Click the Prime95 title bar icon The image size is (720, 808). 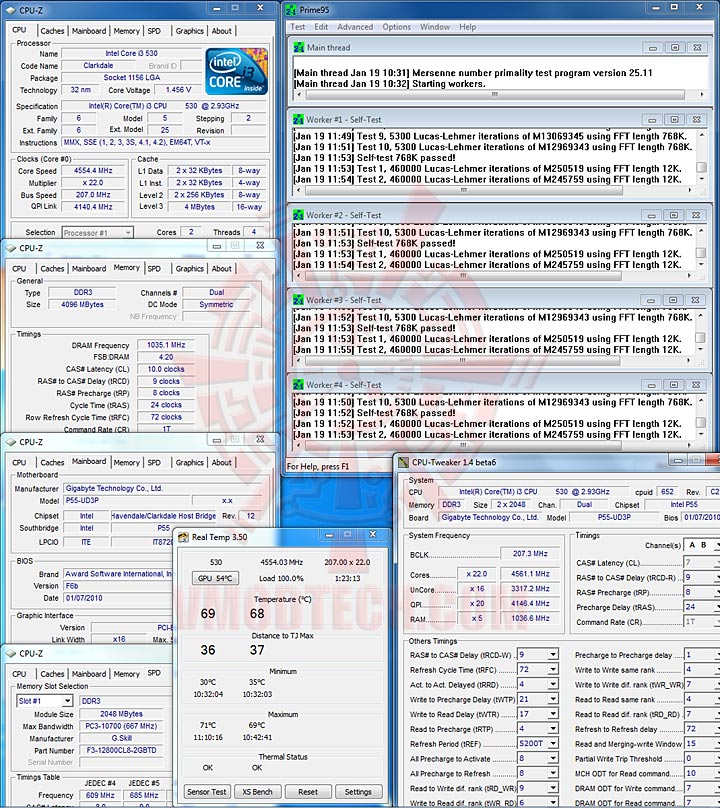(x=291, y=10)
